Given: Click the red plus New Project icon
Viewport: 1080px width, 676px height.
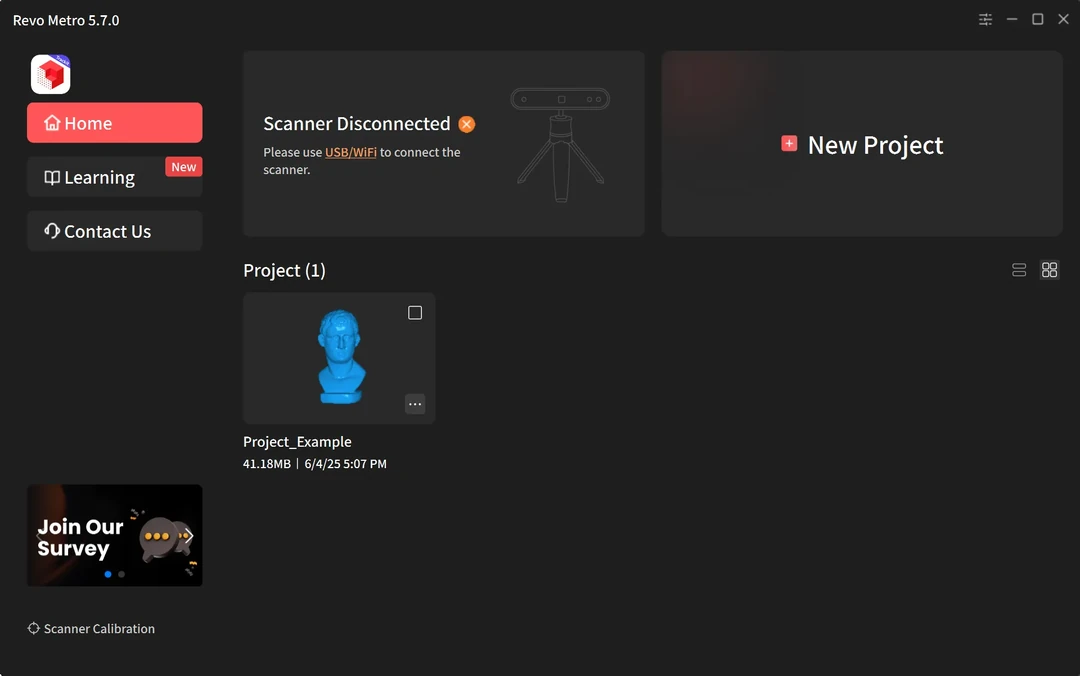Looking at the screenshot, I should click(x=789, y=143).
